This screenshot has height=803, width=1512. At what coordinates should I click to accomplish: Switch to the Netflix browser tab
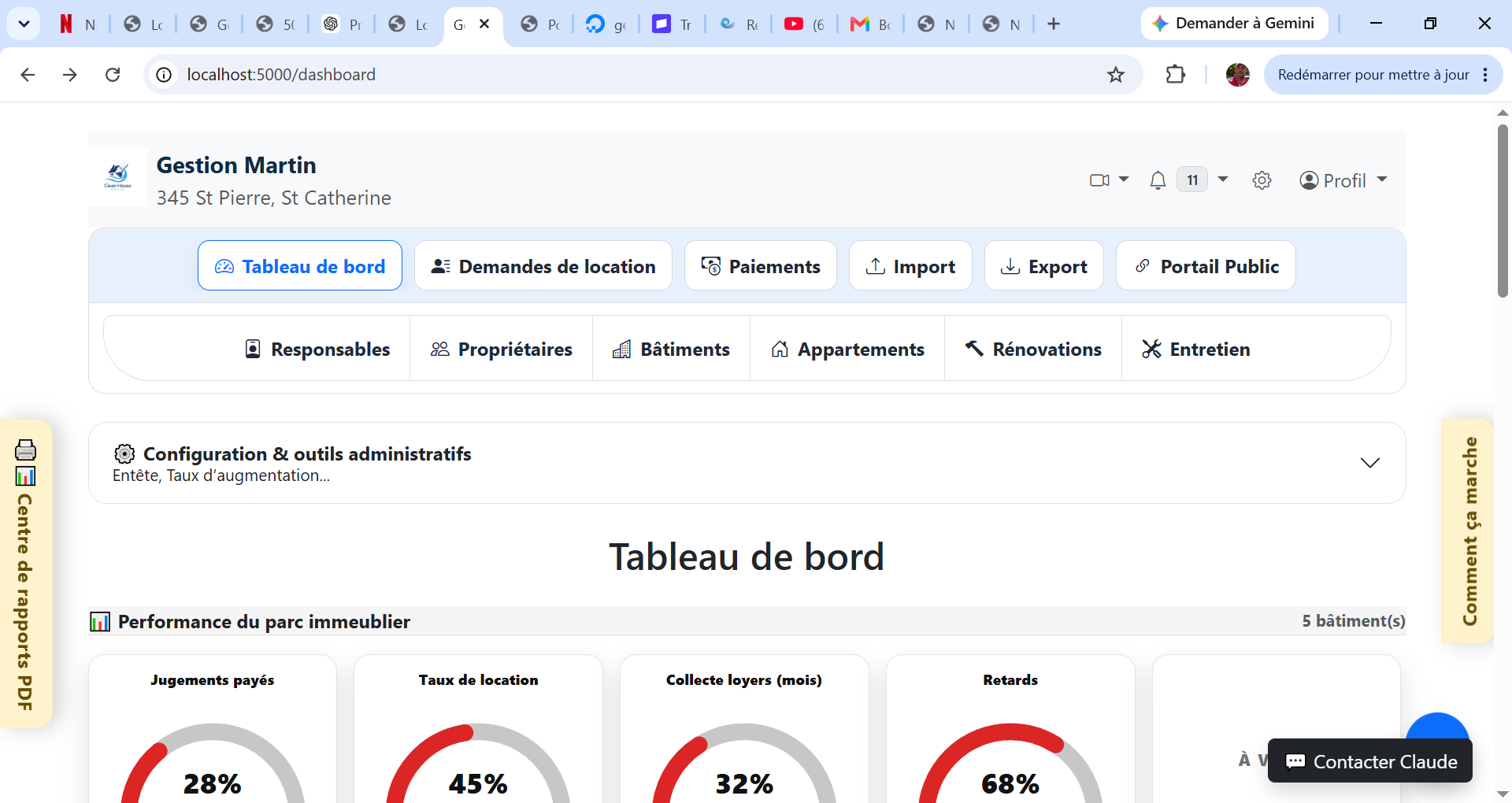[x=77, y=24]
